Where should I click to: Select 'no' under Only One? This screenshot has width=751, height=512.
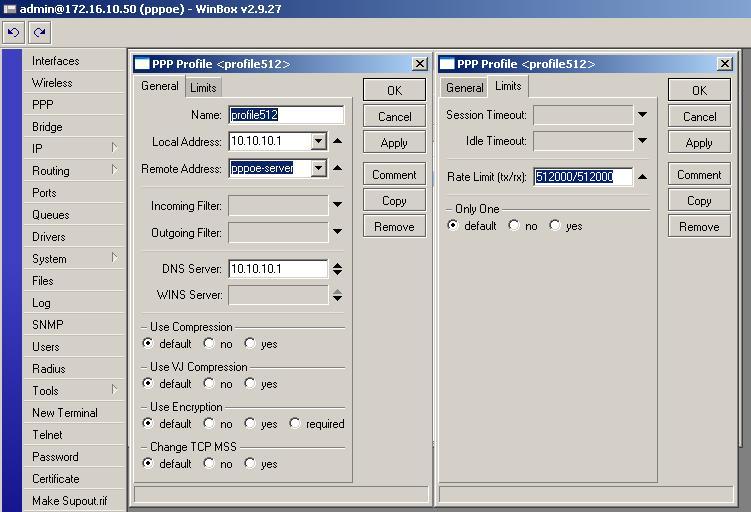514,226
